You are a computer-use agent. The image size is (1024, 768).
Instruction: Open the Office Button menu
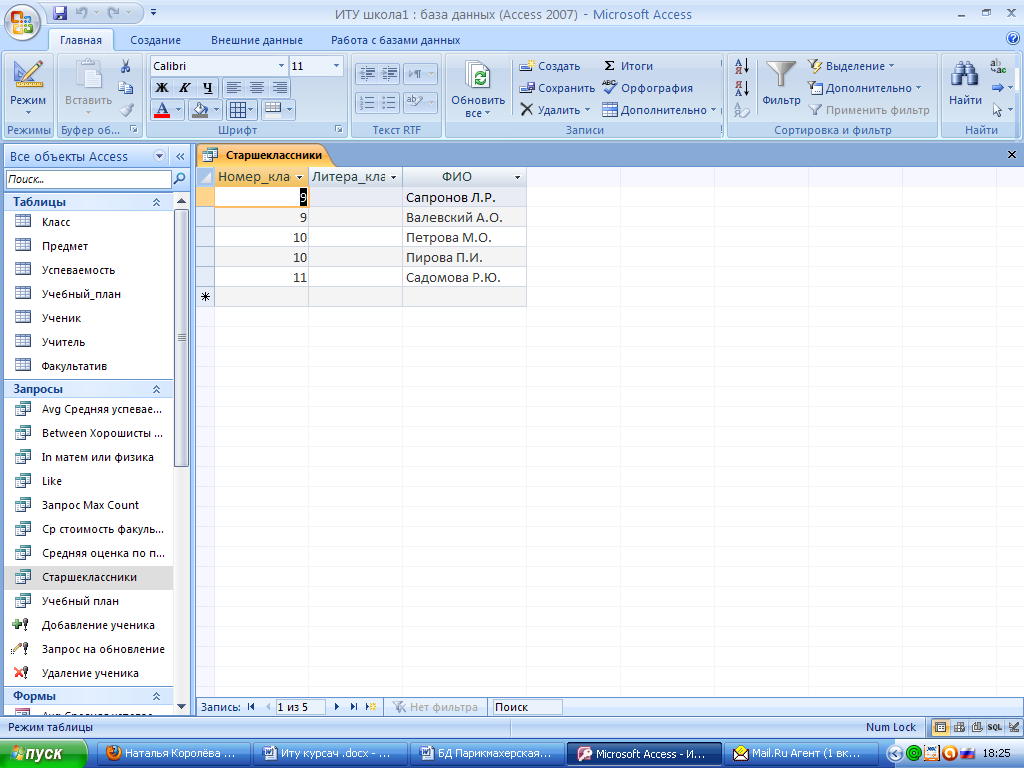(x=23, y=22)
